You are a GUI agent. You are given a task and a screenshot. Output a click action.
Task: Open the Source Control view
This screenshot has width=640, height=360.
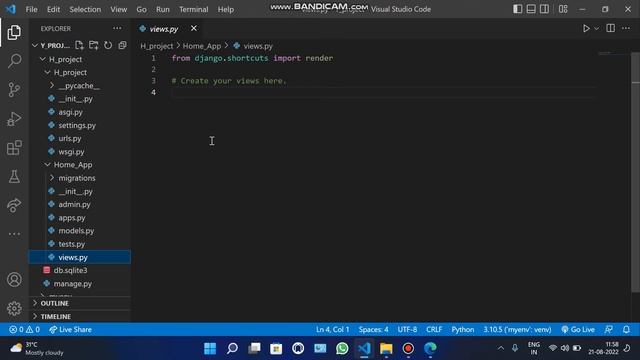point(14,89)
